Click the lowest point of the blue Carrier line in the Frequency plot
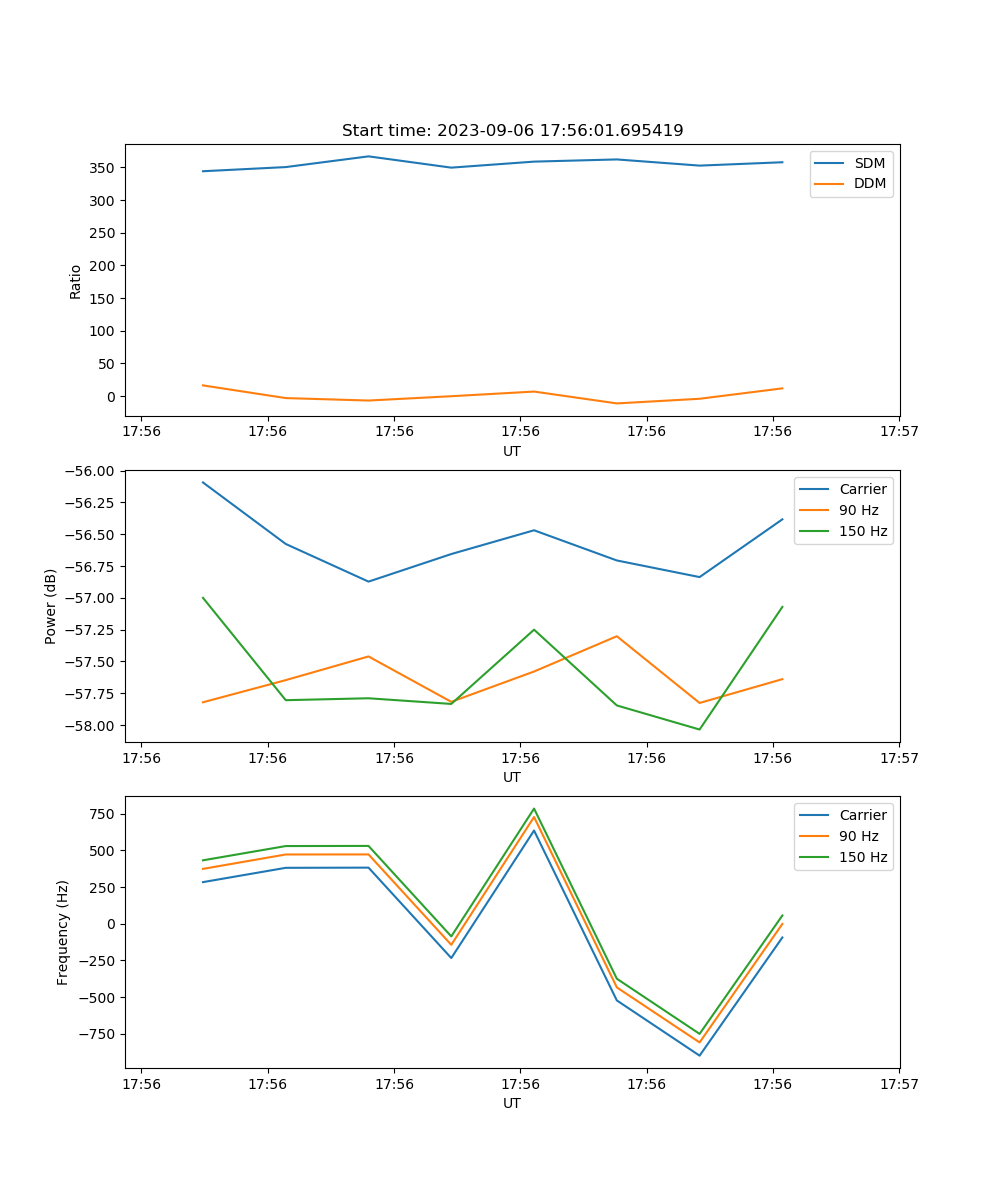The image size is (1000, 1200). click(x=699, y=1055)
